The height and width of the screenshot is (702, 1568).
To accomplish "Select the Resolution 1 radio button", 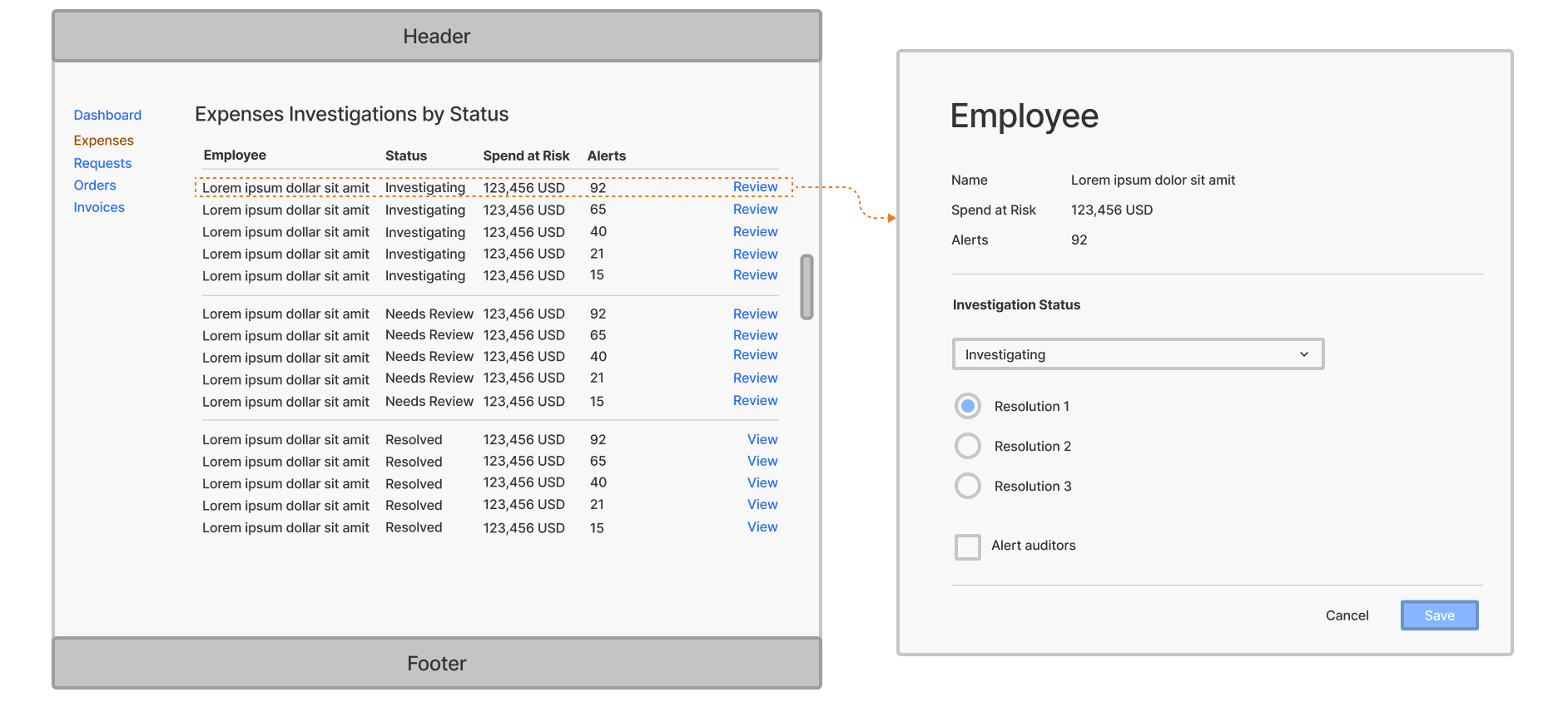I will tap(967, 406).
